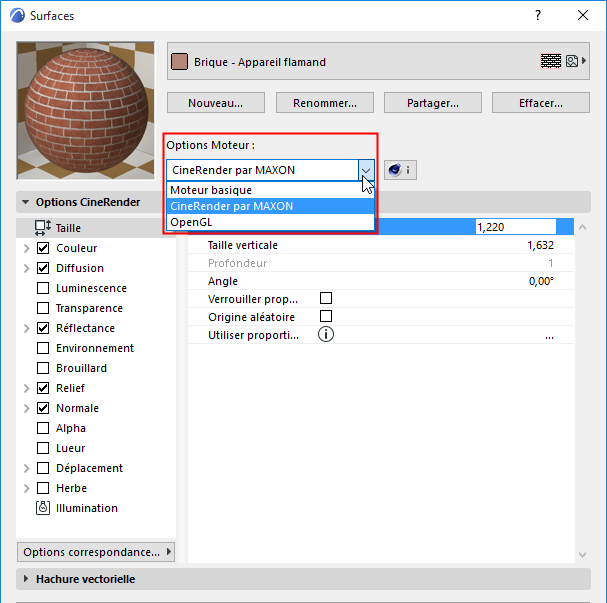Enable the Déplacement channel checkbox
Screen dimensions: 607x603
[x=43, y=468]
